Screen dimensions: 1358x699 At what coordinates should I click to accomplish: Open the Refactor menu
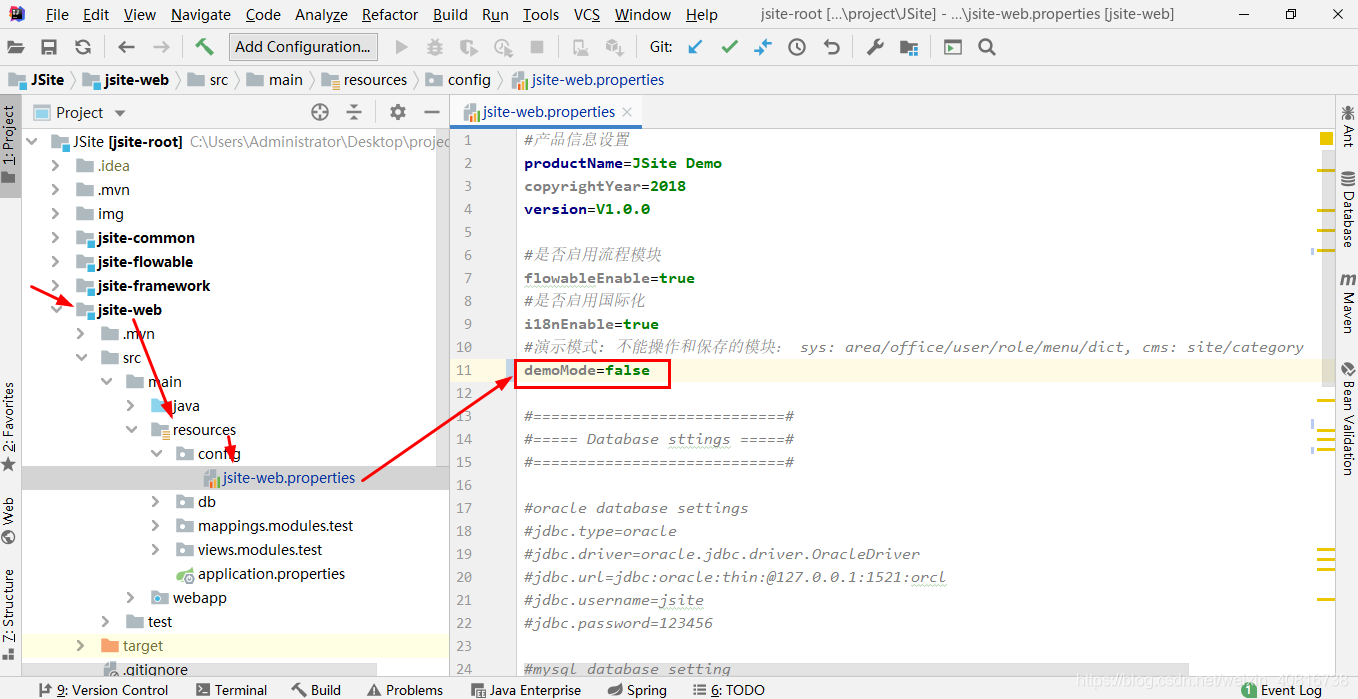[390, 14]
